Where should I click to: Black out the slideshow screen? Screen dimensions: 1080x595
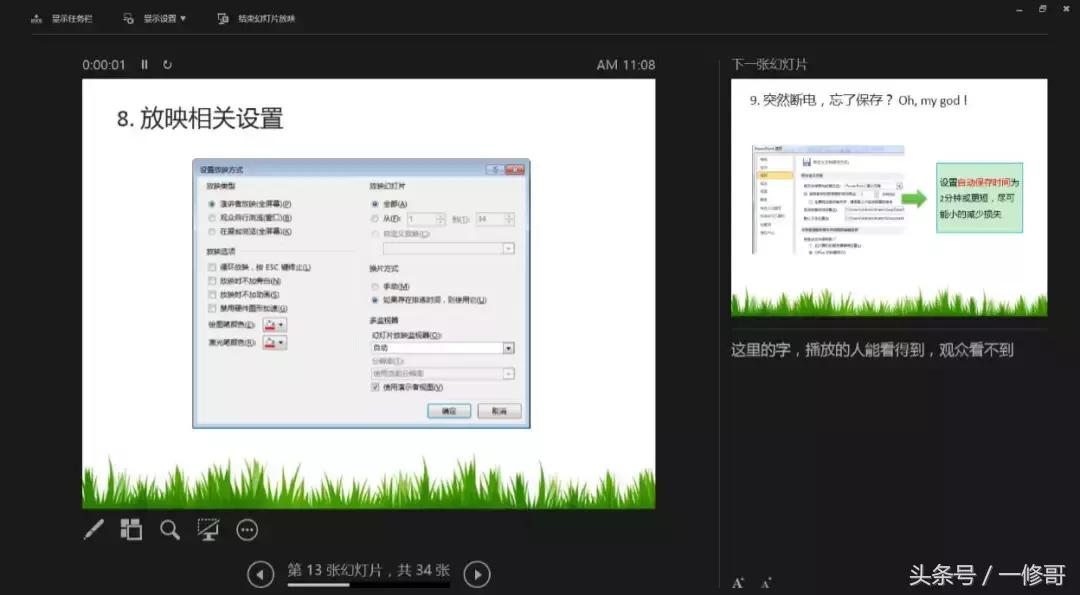click(207, 530)
